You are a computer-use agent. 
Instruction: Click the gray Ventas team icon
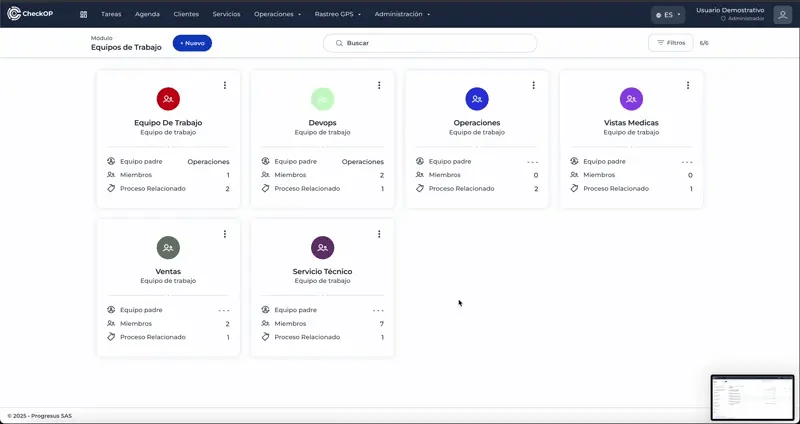(x=168, y=247)
